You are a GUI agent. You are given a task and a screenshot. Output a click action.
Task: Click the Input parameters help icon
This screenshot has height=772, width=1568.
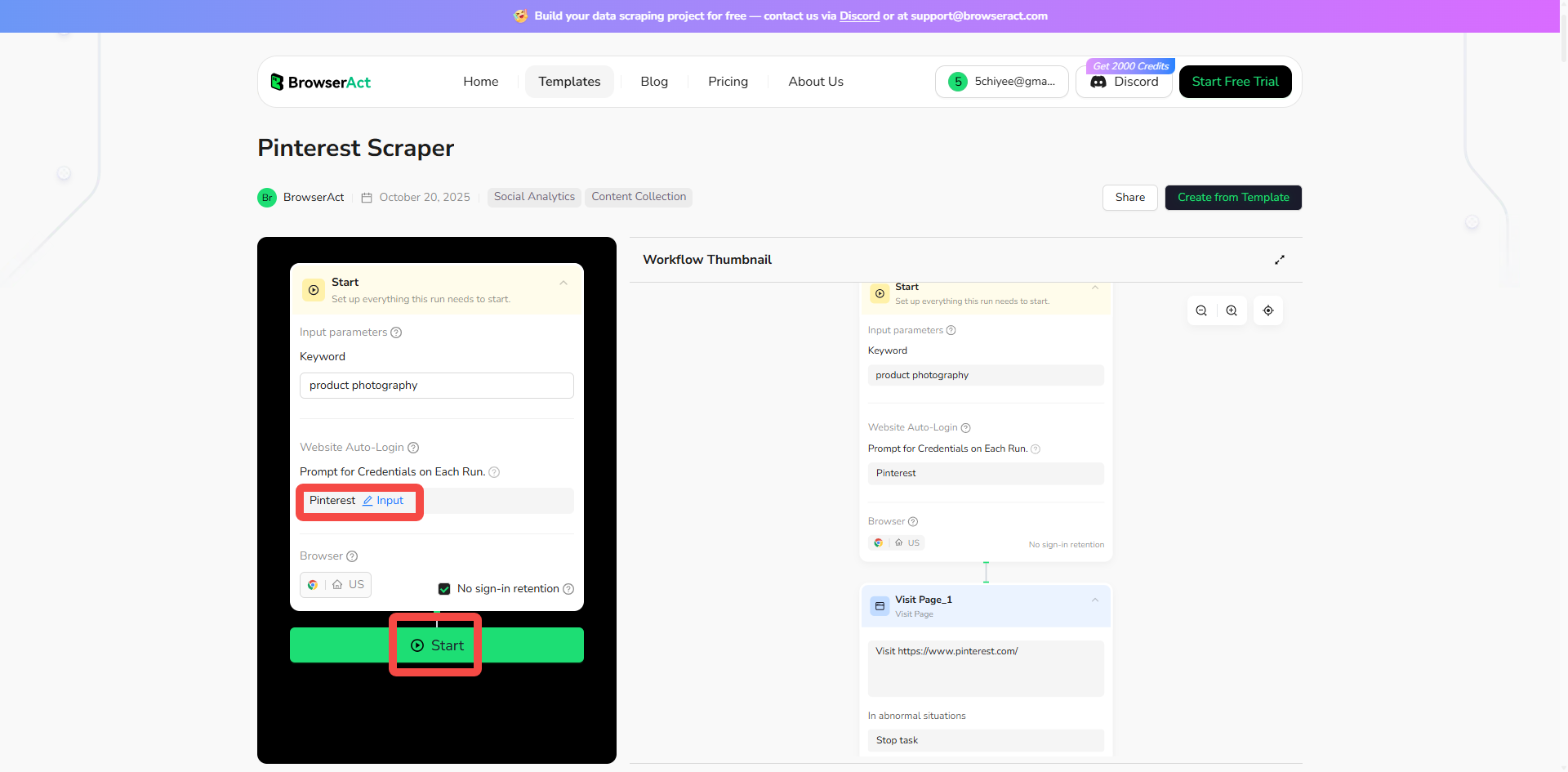[x=398, y=332]
